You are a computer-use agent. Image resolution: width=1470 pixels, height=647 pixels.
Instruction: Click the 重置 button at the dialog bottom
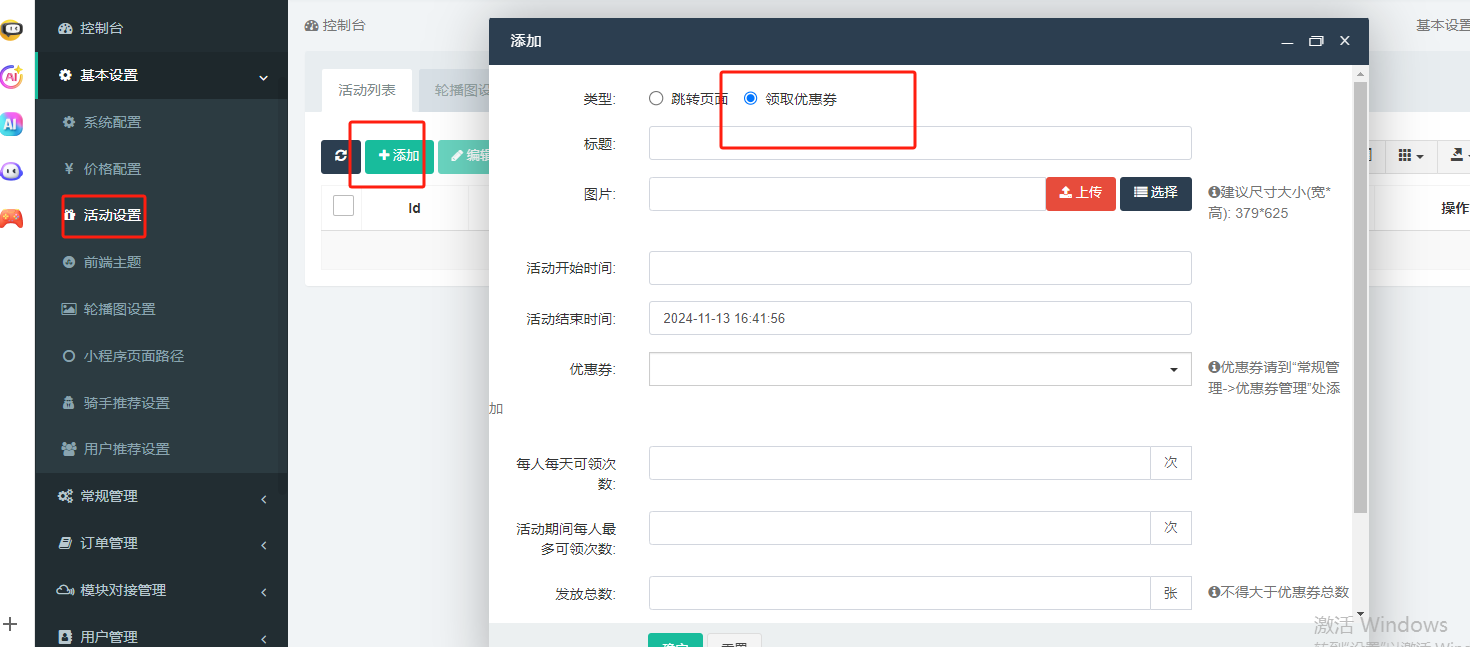(734, 641)
